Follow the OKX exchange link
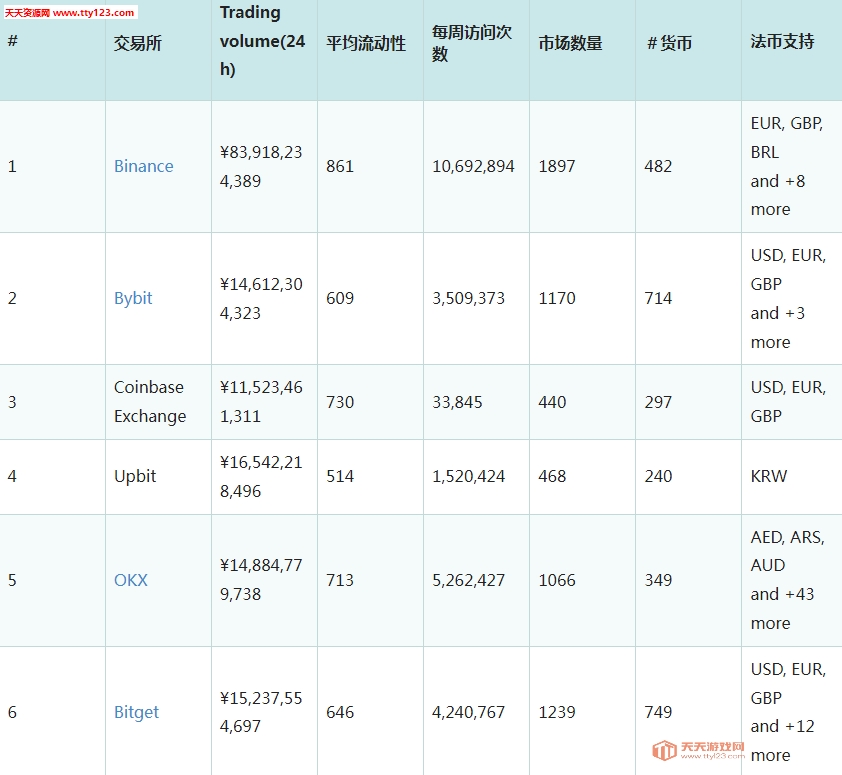Image resolution: width=842 pixels, height=775 pixels. tap(130, 580)
